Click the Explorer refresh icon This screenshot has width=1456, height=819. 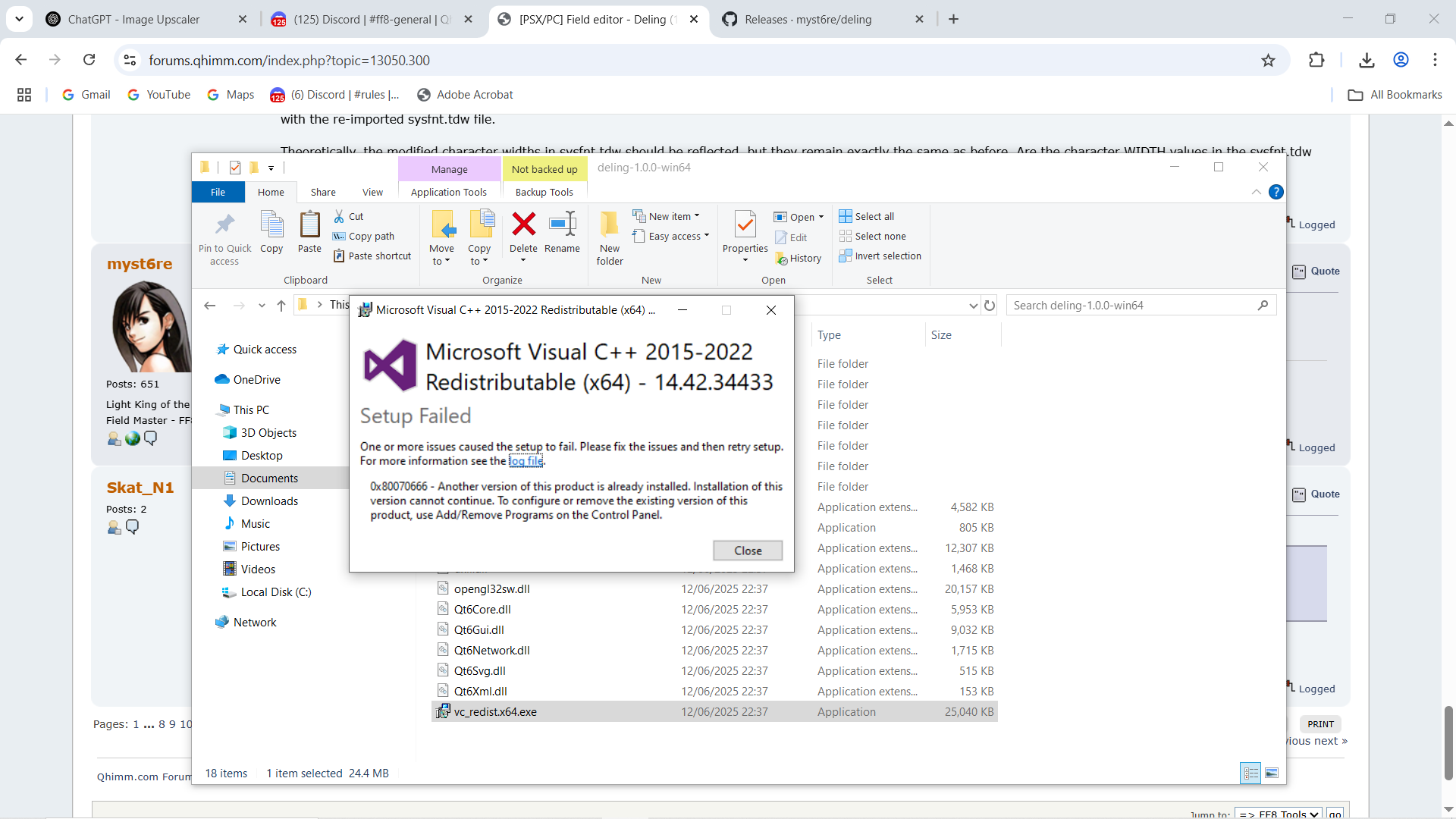990,306
